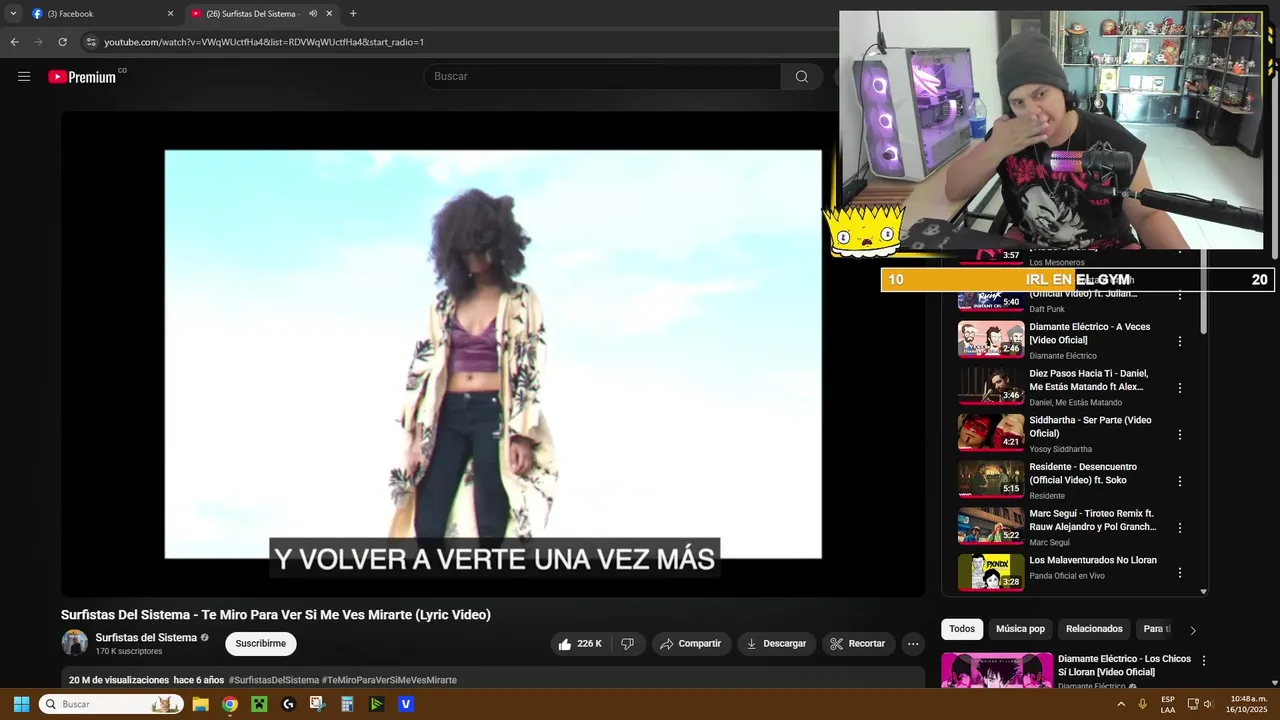
Task: Open hashtag #SurfistasDelSistema link
Action: point(273,680)
